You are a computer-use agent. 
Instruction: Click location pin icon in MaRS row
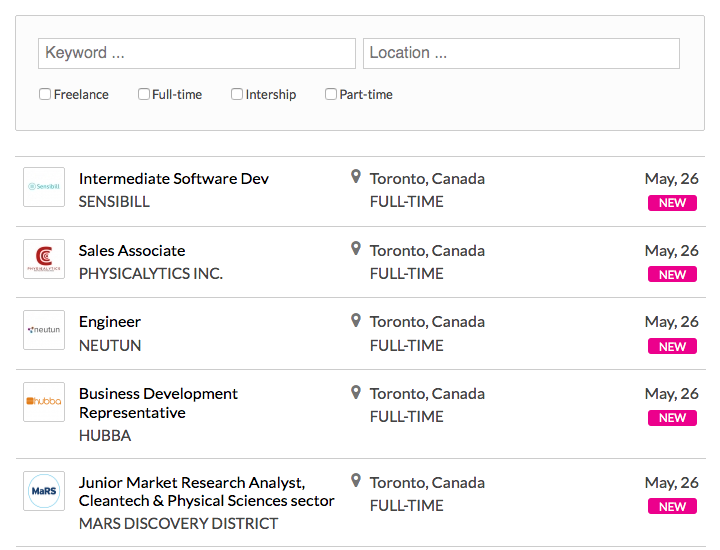(355, 480)
